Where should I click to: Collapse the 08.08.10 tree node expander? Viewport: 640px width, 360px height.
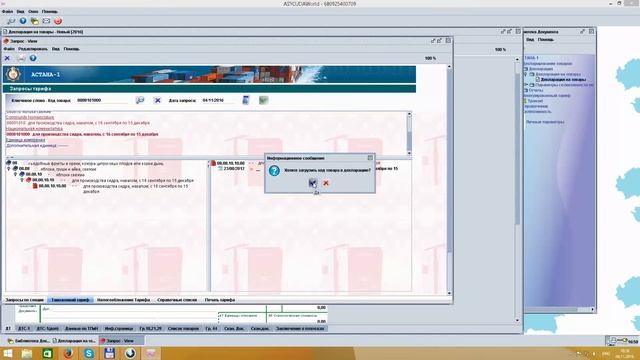[16, 174]
